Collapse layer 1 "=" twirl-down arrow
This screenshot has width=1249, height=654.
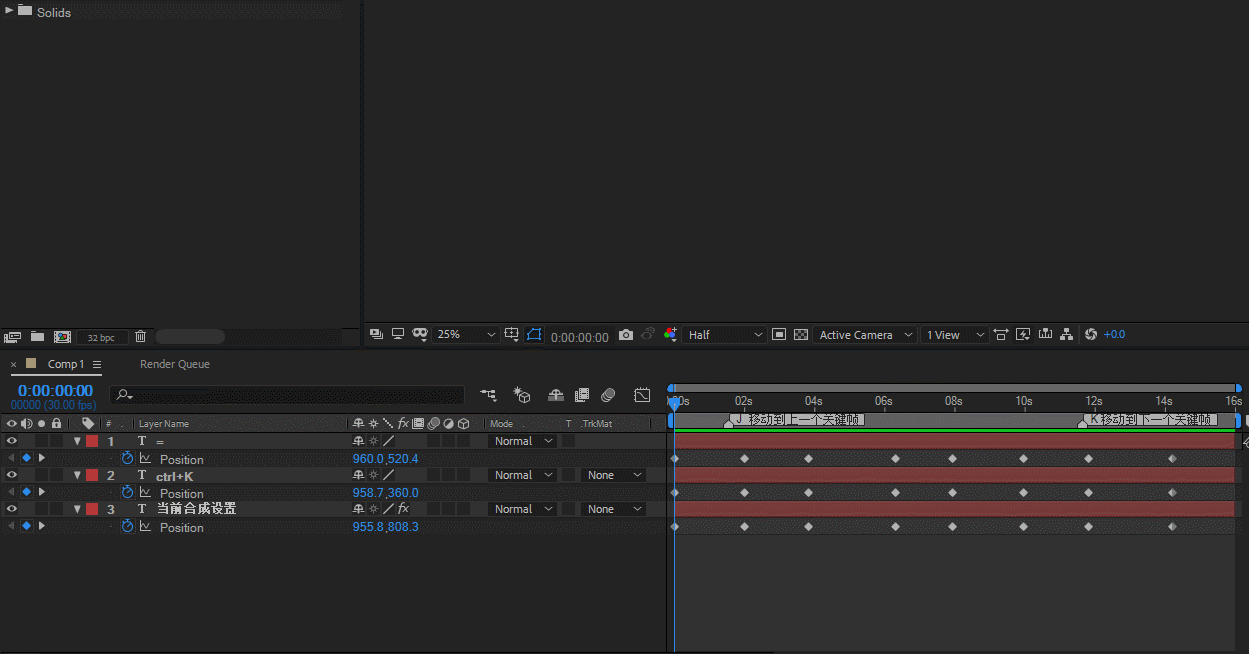pos(77,441)
